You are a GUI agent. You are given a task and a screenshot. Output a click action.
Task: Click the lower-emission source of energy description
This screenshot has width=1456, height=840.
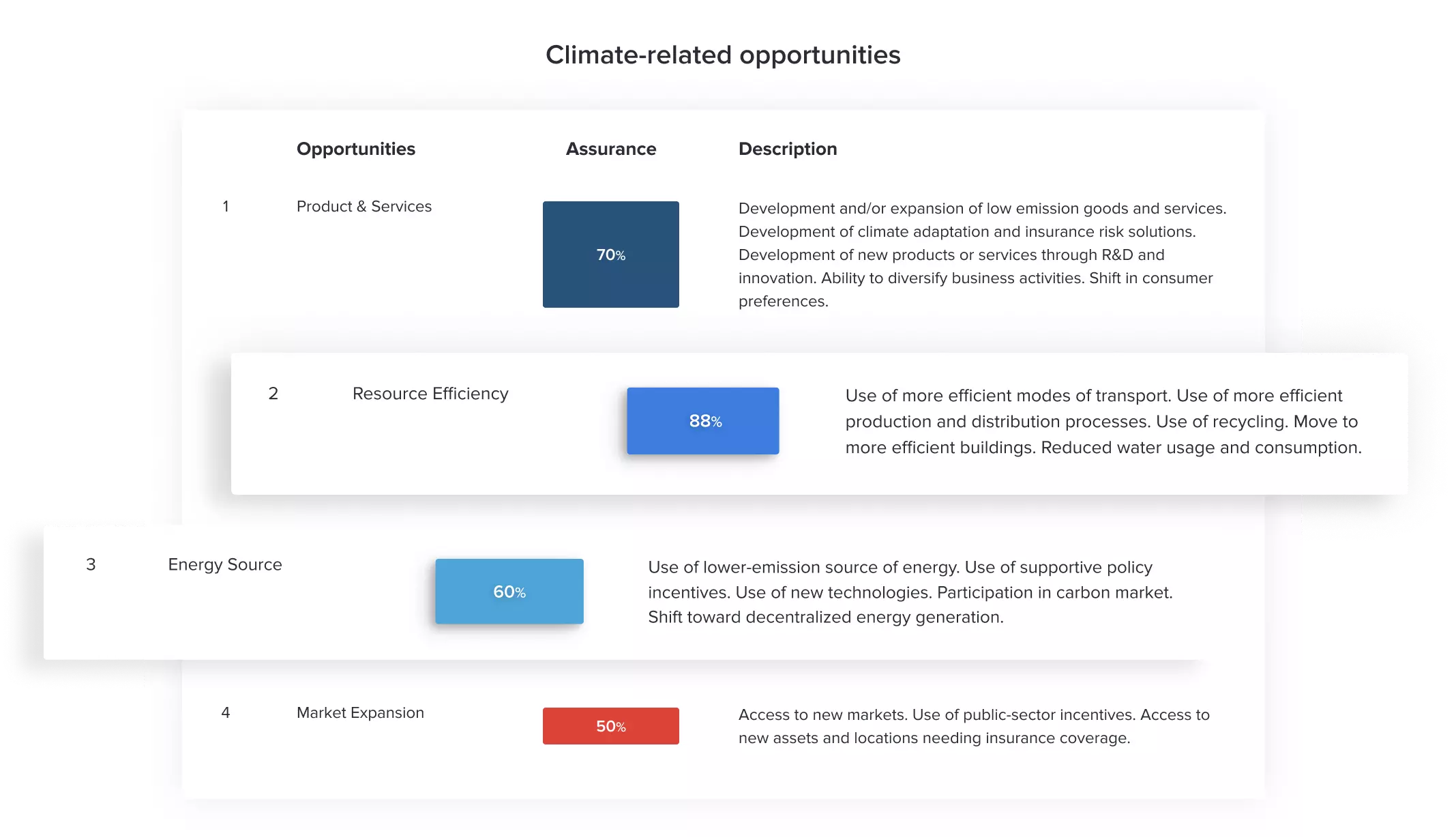pos(910,592)
